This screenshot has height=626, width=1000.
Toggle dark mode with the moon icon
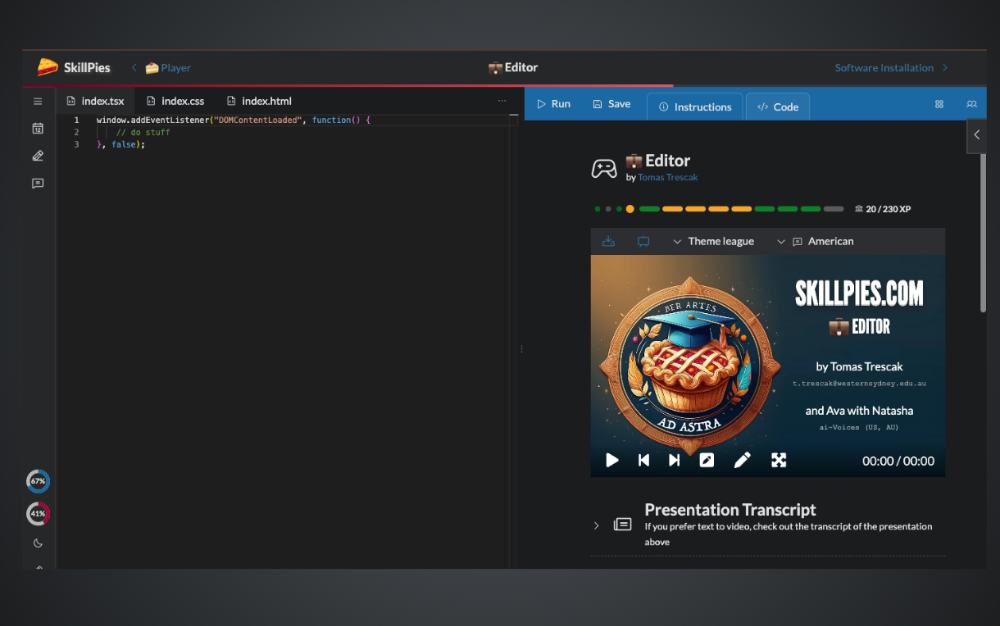tap(38, 543)
